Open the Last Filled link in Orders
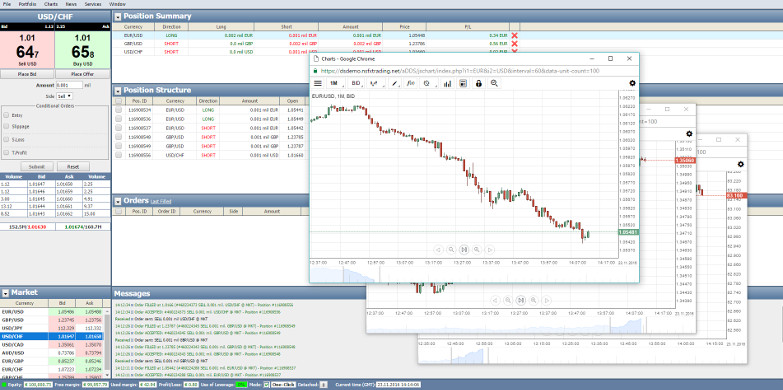 (x=161, y=202)
